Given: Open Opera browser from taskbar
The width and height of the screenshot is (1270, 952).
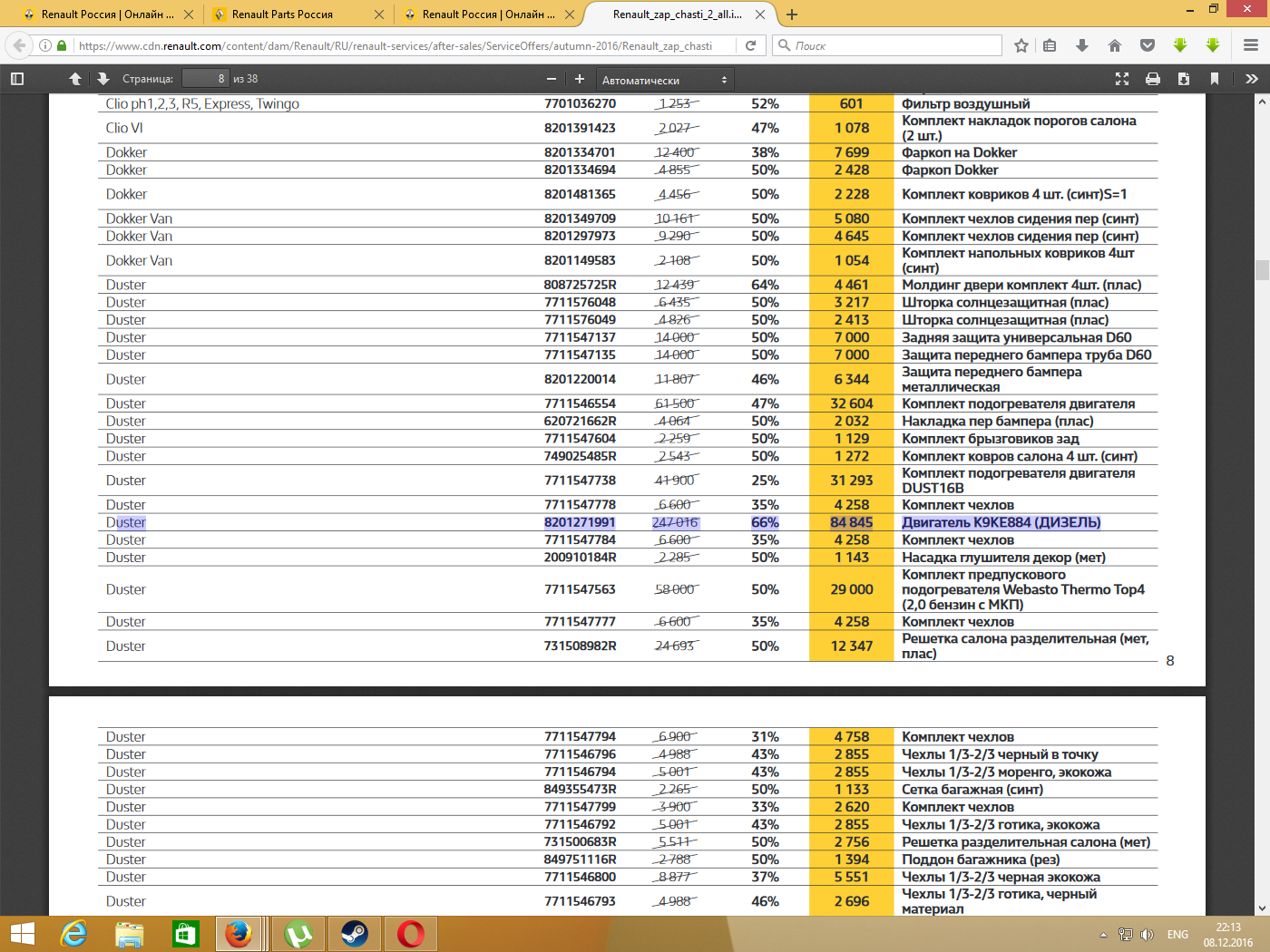Looking at the screenshot, I should [411, 934].
